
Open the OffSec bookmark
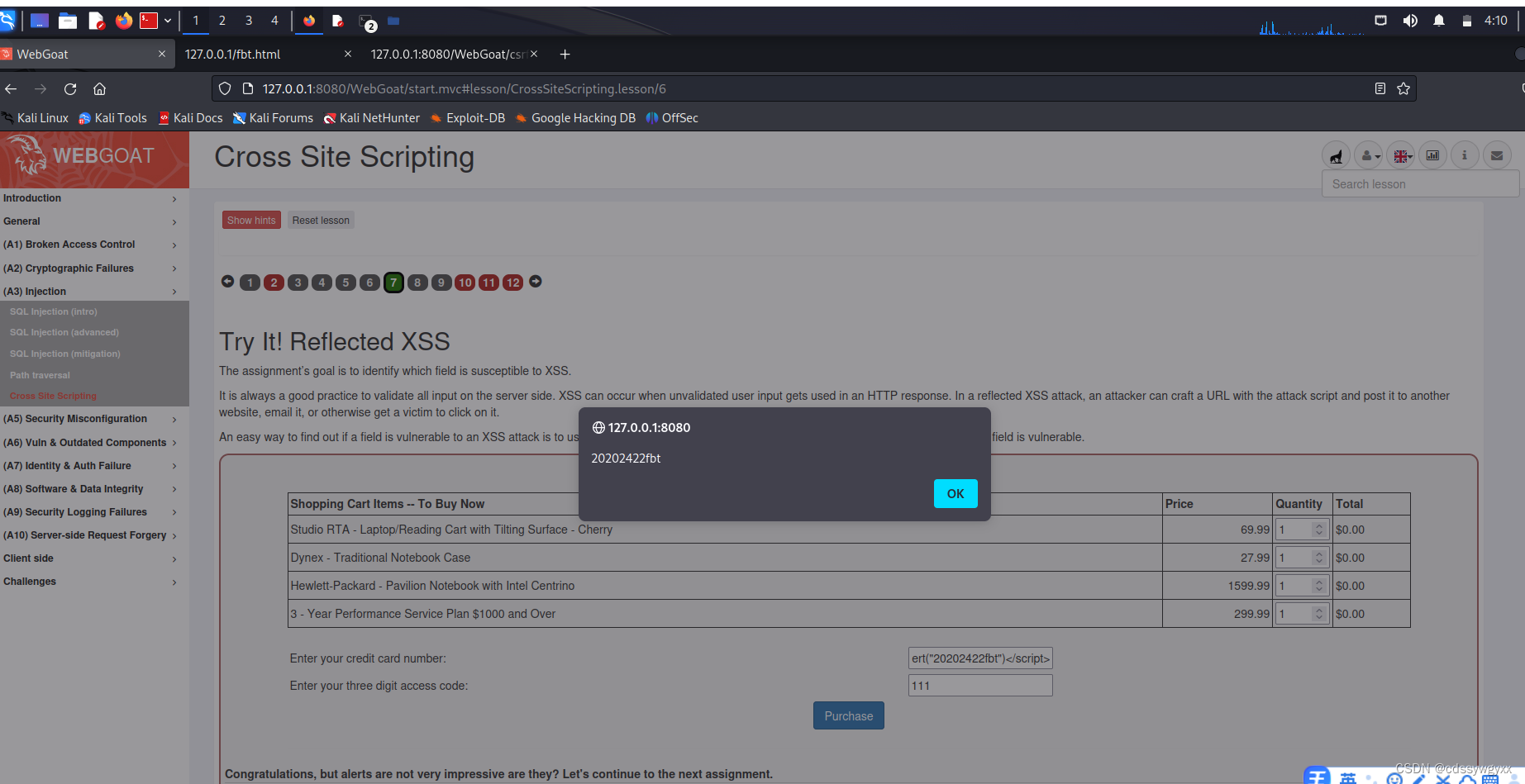(672, 118)
